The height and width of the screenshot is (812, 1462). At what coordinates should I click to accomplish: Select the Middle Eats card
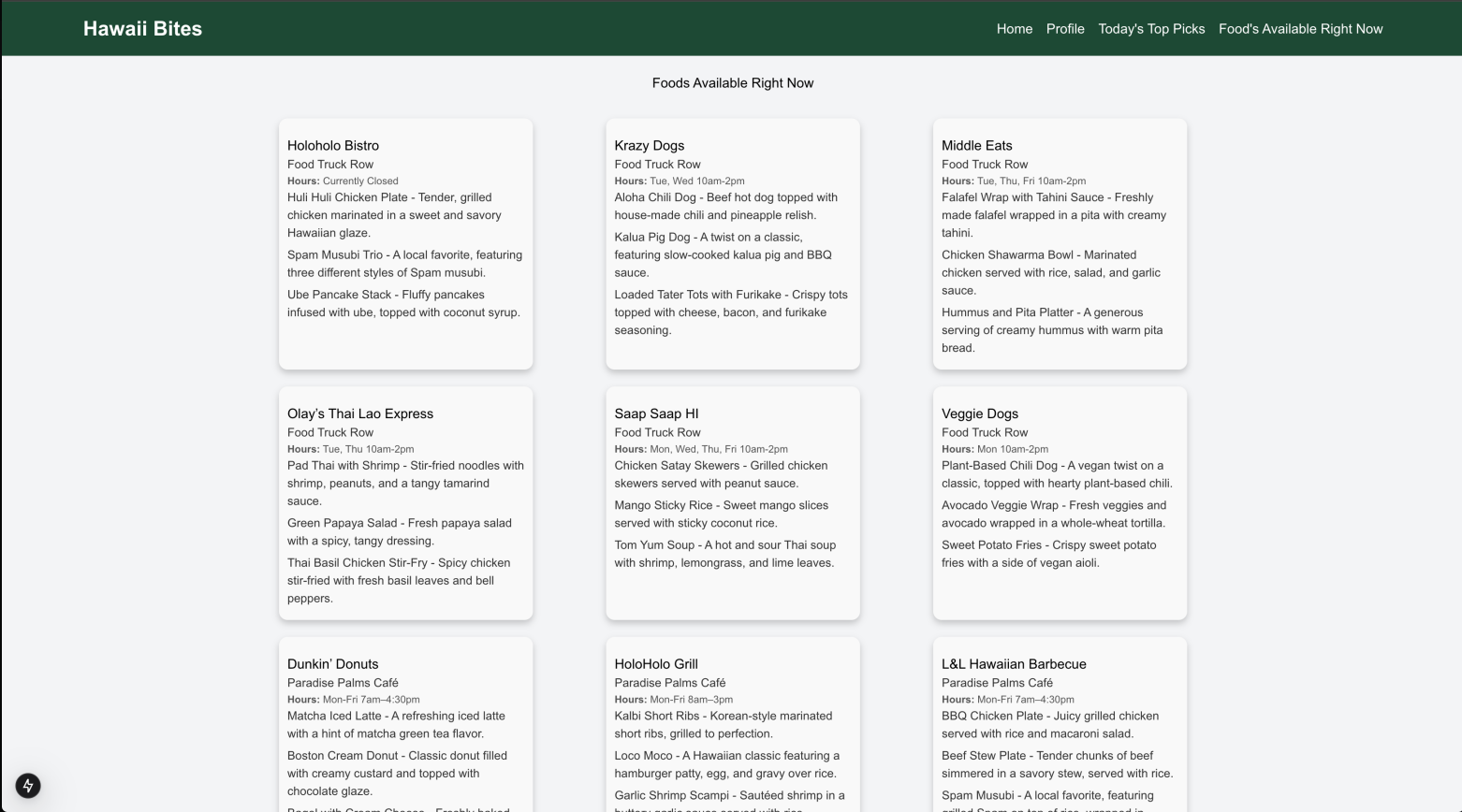click(x=1059, y=243)
